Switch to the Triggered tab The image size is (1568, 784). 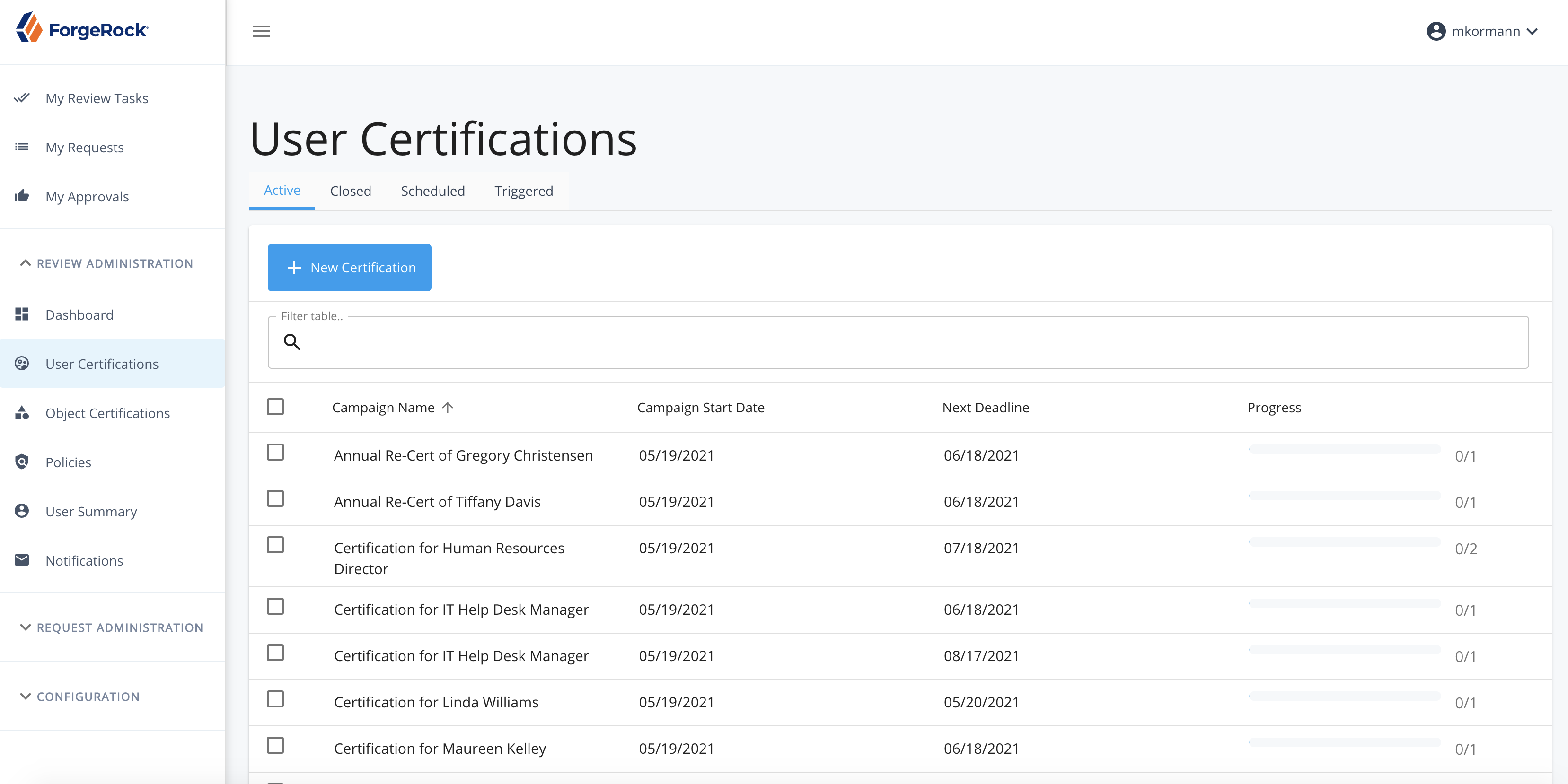[523, 191]
